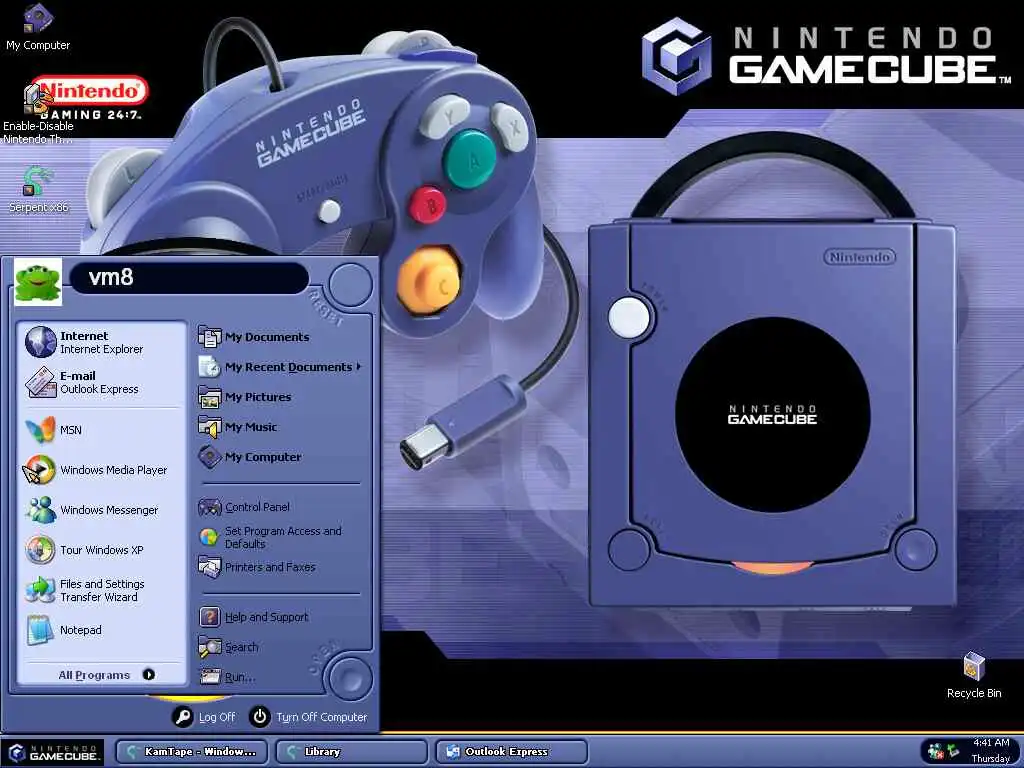Click the My Pictures label text
1024x768 pixels.
click(258, 397)
